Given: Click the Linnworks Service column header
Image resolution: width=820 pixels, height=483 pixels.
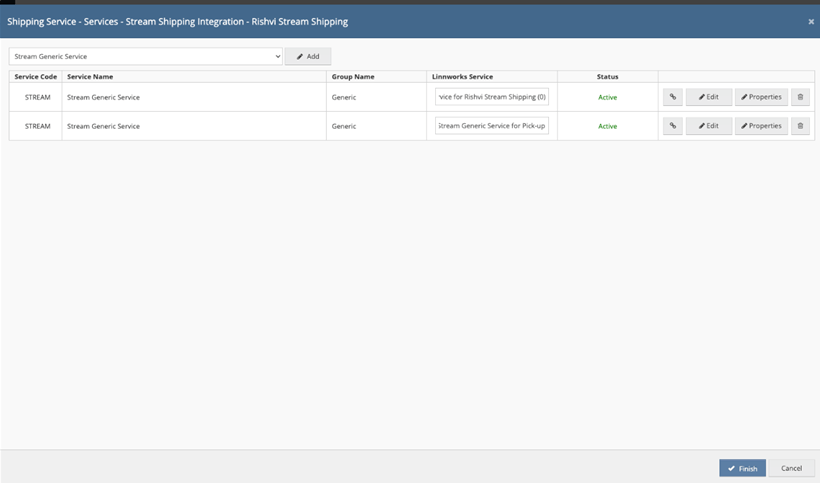Looking at the screenshot, I should (462, 77).
